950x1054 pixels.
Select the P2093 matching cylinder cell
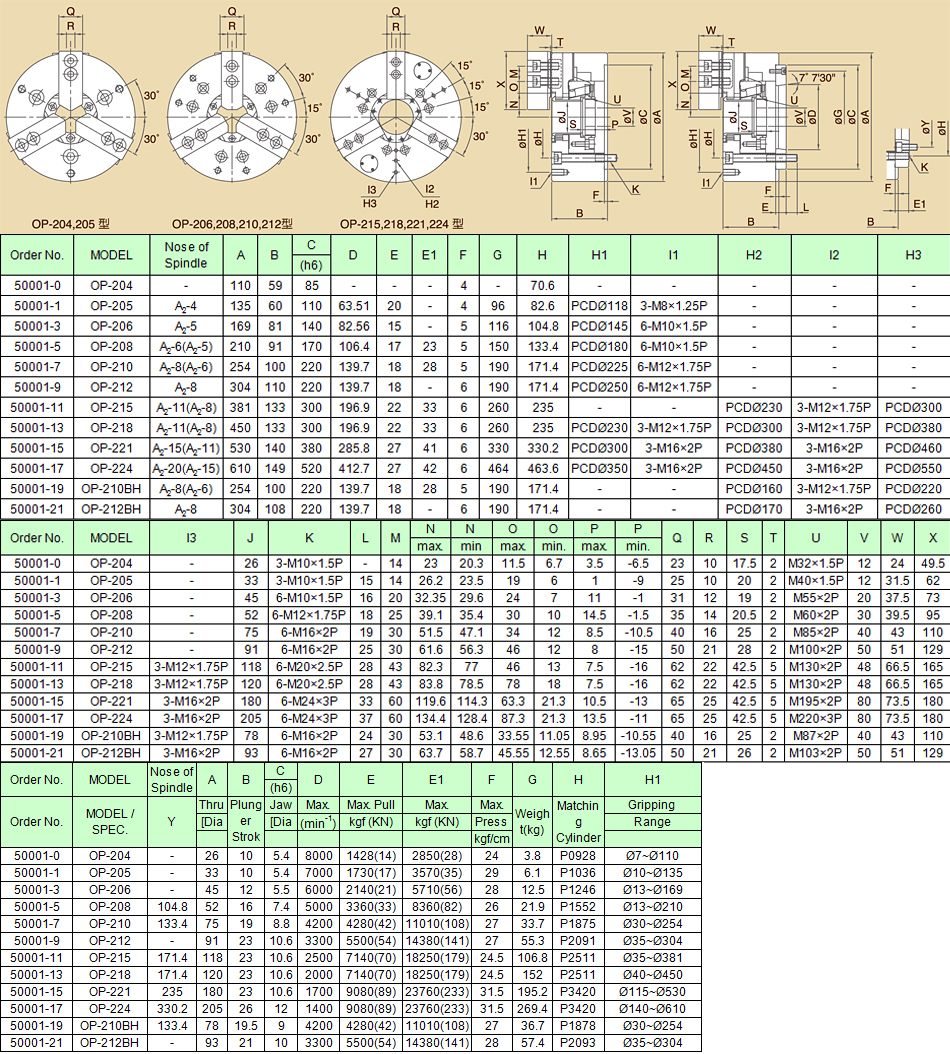[578, 1043]
